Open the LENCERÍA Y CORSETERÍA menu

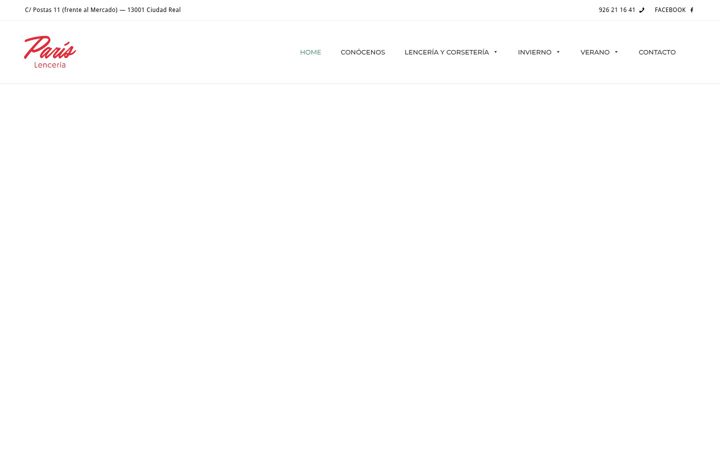(446, 52)
